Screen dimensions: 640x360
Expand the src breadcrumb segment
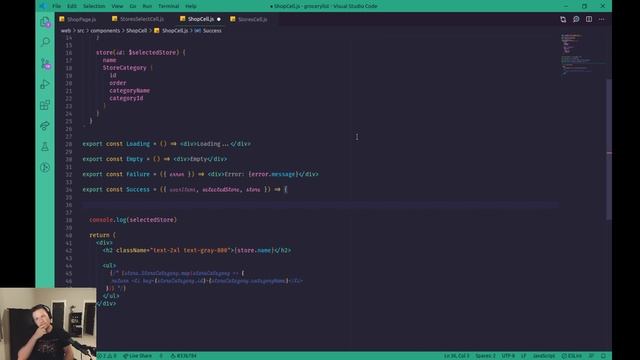(x=81, y=31)
